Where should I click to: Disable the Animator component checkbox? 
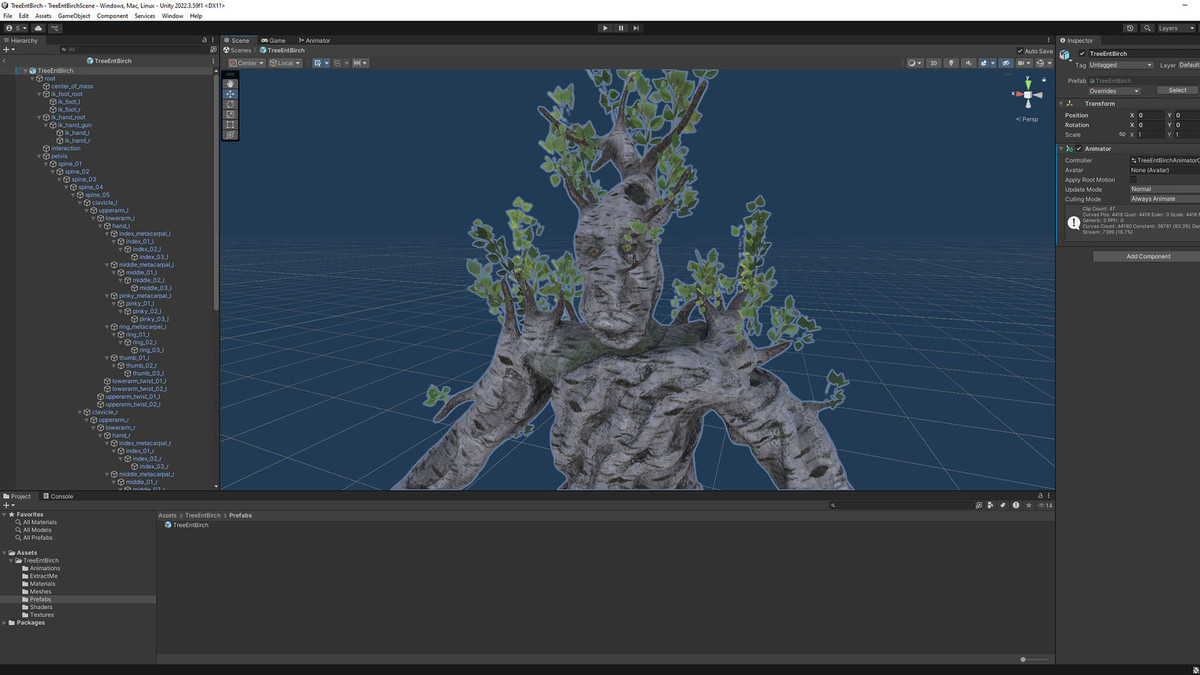click(1079, 148)
